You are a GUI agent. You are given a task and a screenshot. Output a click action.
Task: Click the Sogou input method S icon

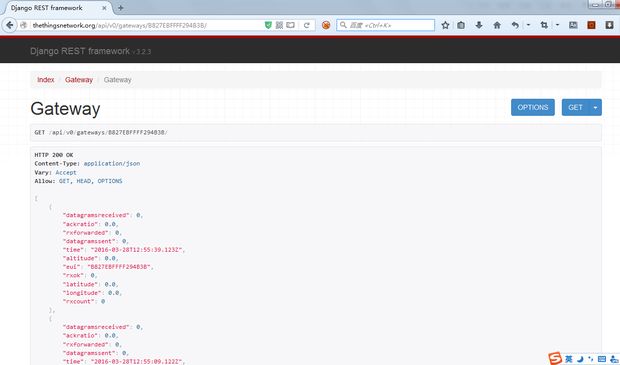click(x=555, y=359)
